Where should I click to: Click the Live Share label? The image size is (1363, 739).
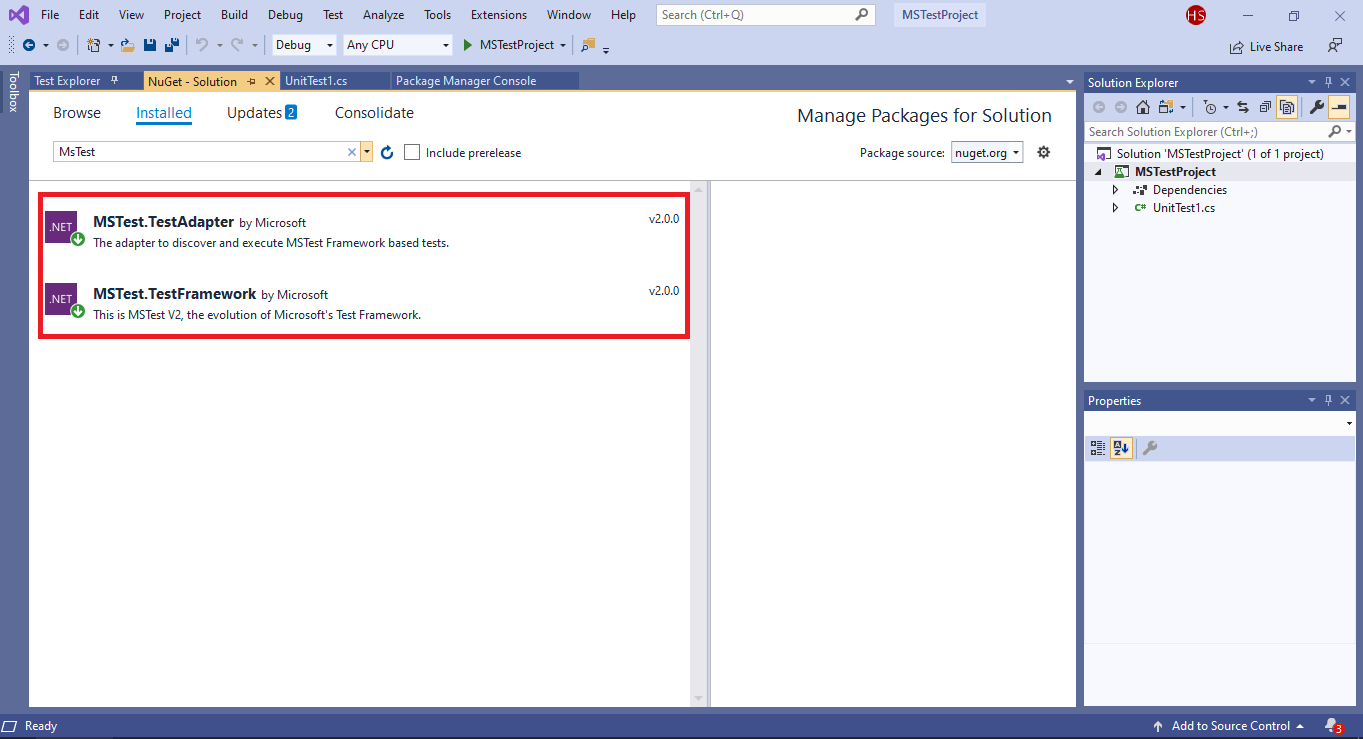tap(1276, 47)
